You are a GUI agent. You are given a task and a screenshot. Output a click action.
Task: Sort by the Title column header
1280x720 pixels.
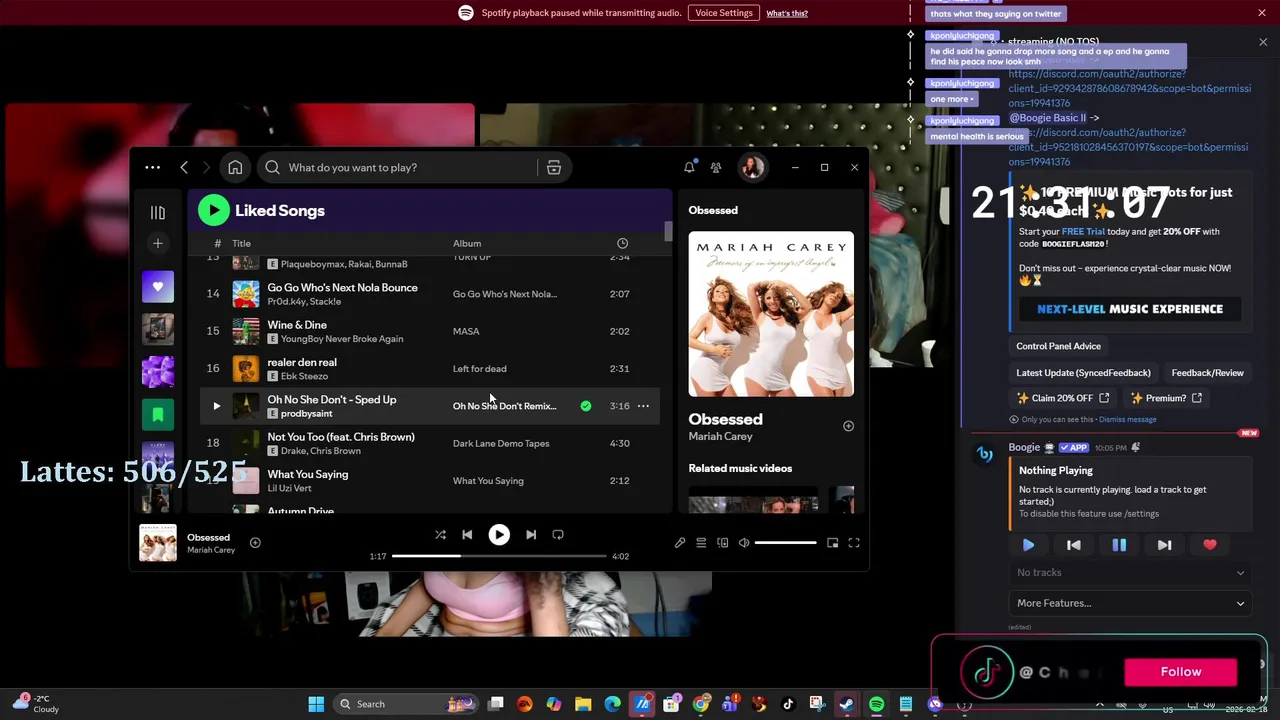[x=241, y=243]
